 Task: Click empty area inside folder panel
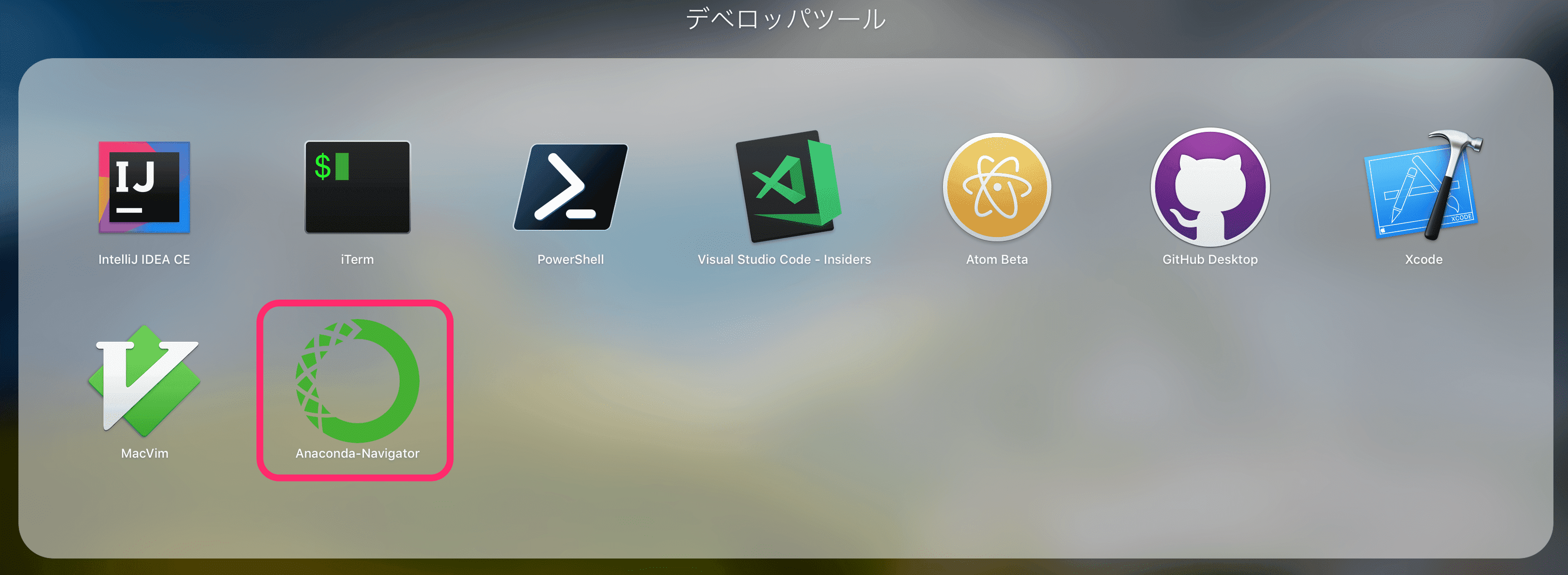pos(974,414)
